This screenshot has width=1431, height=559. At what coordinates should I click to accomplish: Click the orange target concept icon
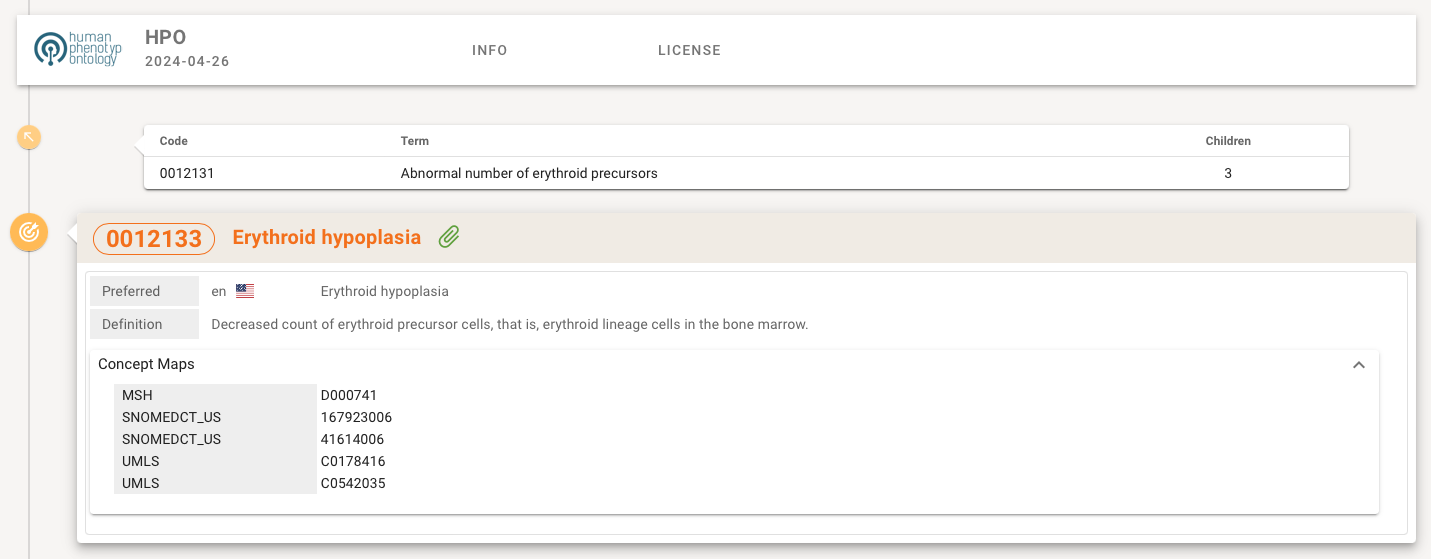pyautogui.click(x=29, y=233)
